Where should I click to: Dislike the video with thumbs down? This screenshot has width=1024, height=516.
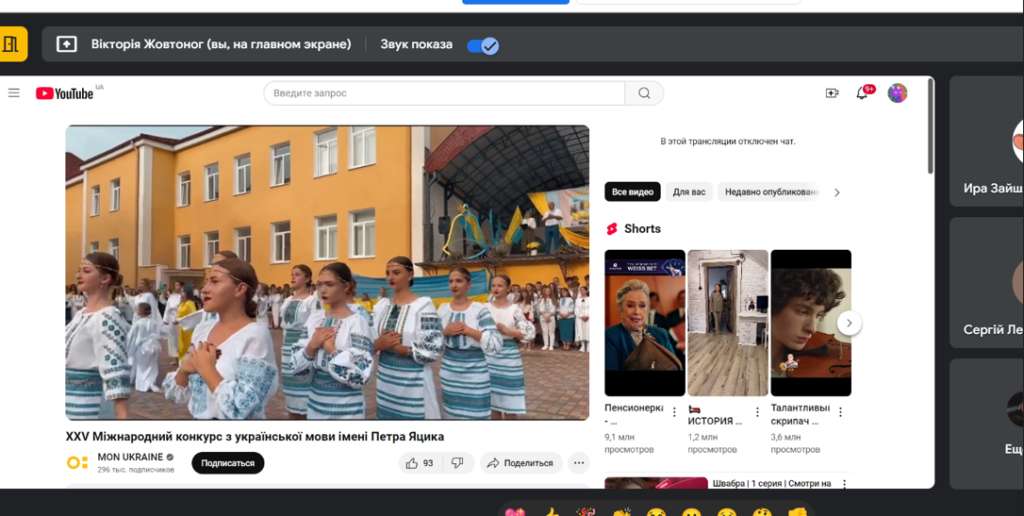pyautogui.click(x=457, y=463)
